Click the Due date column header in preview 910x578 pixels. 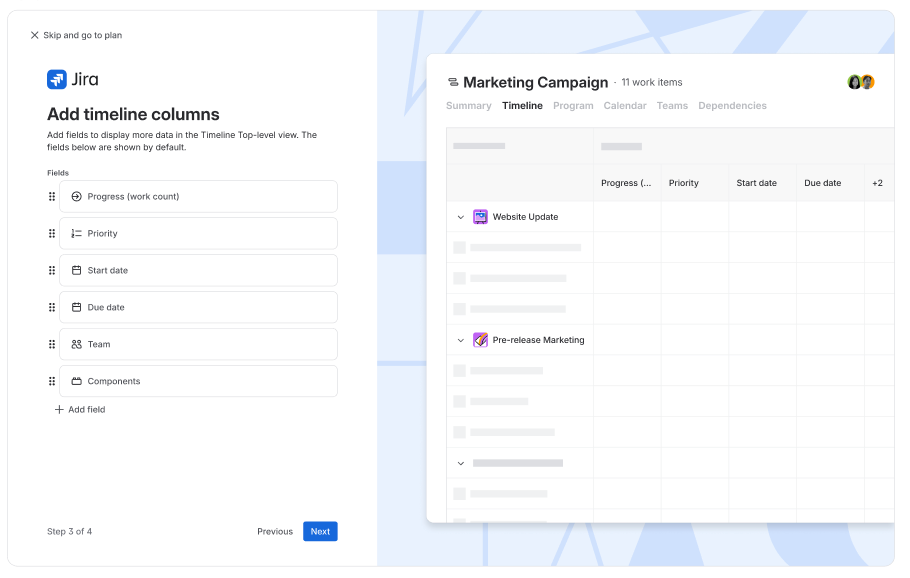point(830,183)
